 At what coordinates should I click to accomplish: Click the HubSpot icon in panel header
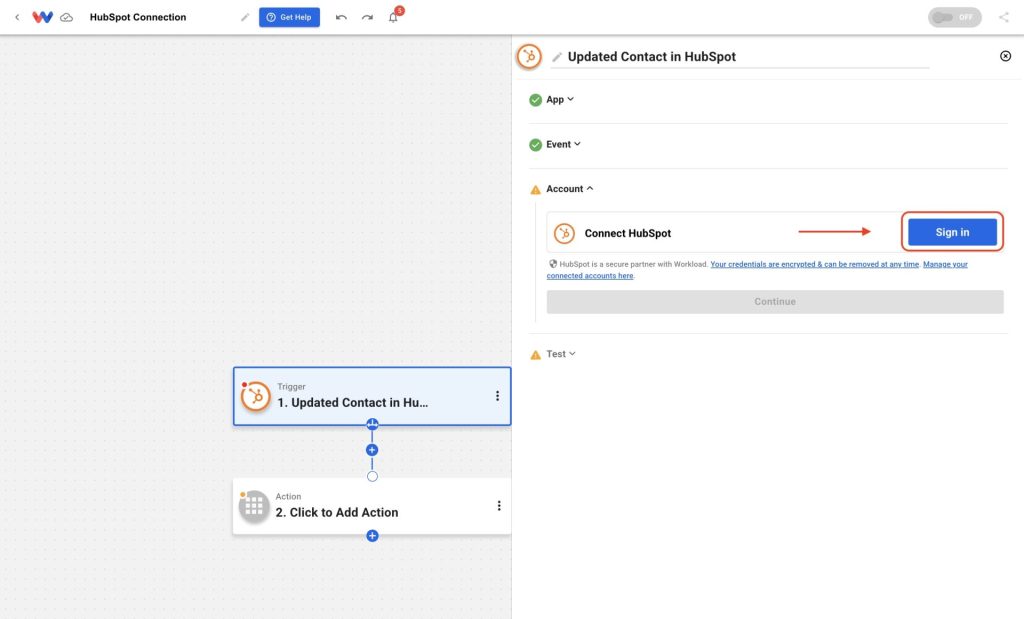pos(529,56)
